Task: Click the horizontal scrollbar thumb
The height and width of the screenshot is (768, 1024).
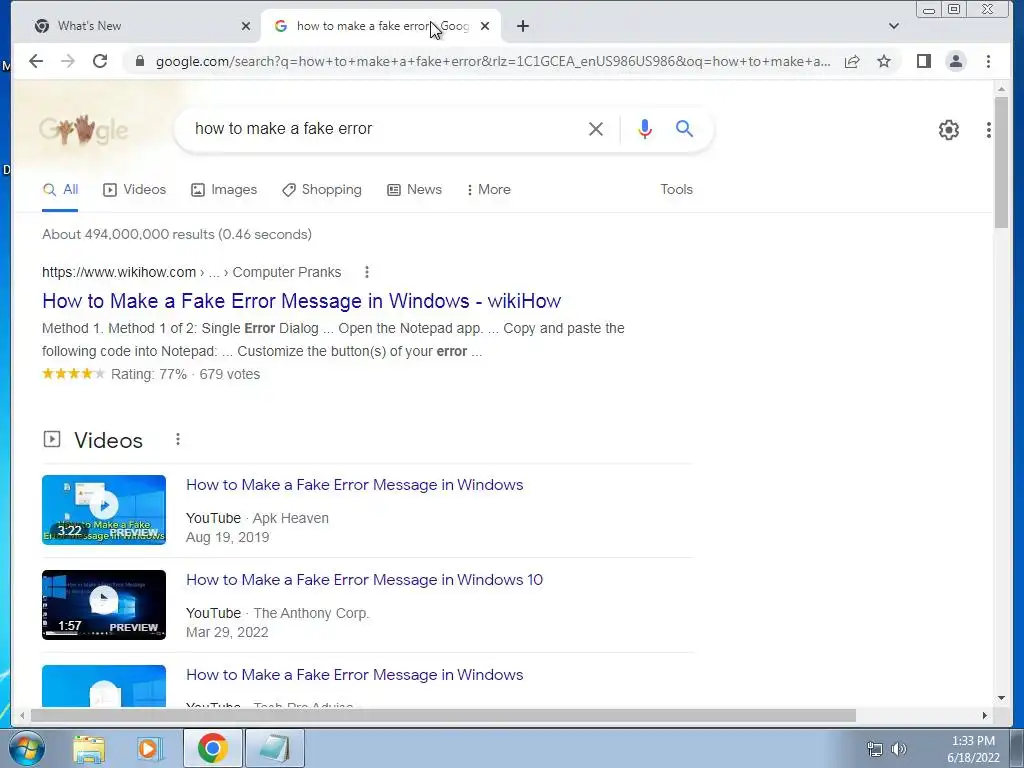Action: (x=443, y=716)
